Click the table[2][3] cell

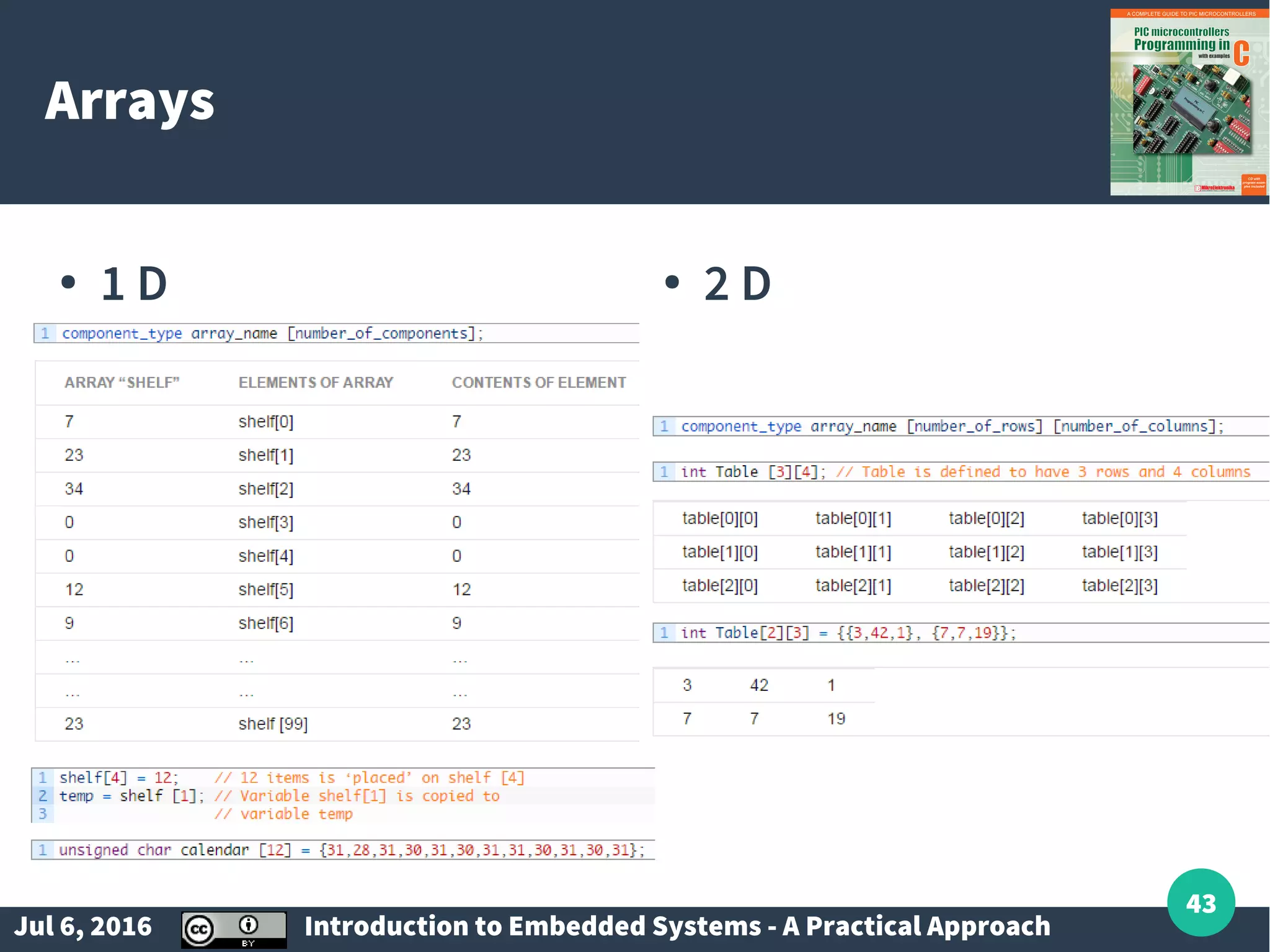[x=1120, y=585]
